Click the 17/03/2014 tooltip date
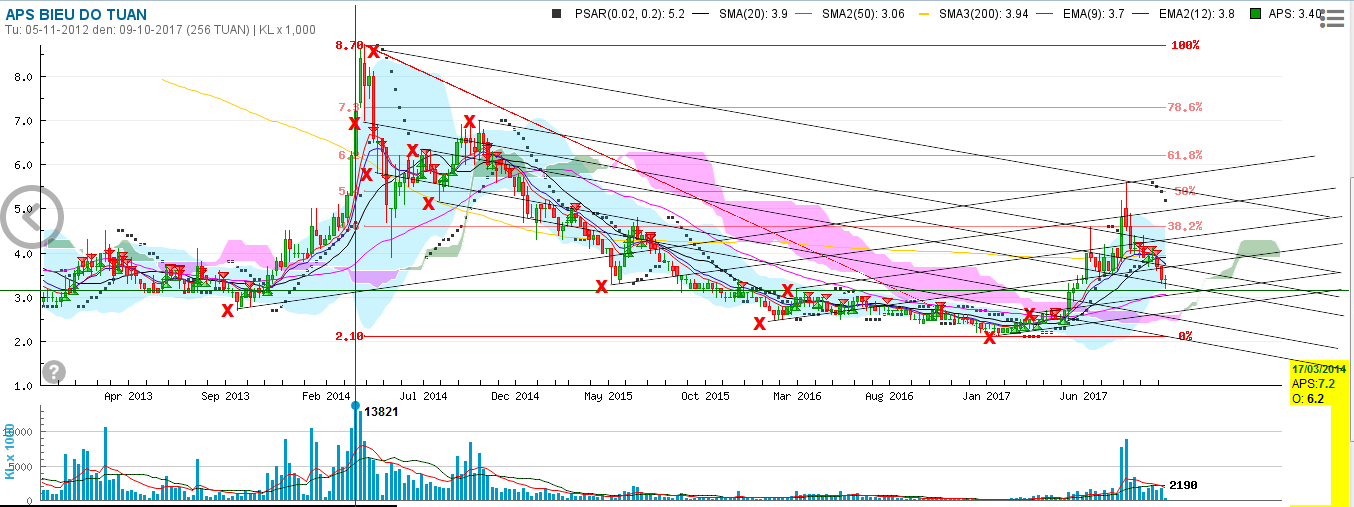 coord(1319,369)
